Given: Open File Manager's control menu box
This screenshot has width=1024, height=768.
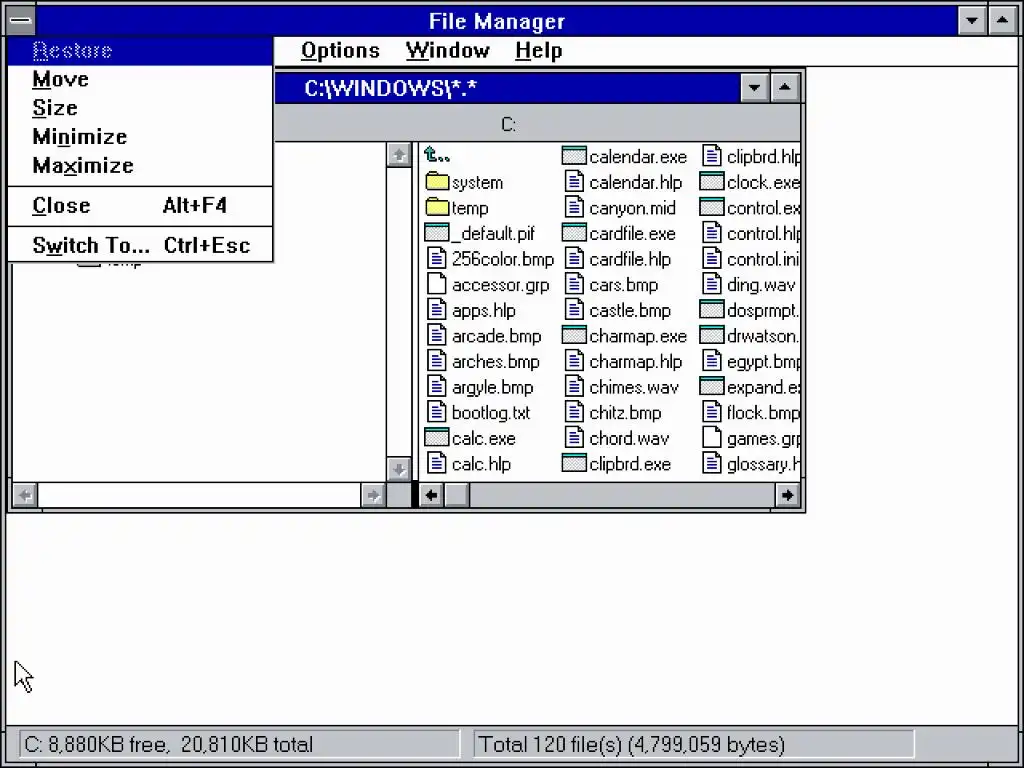Looking at the screenshot, I should tap(20, 20).
